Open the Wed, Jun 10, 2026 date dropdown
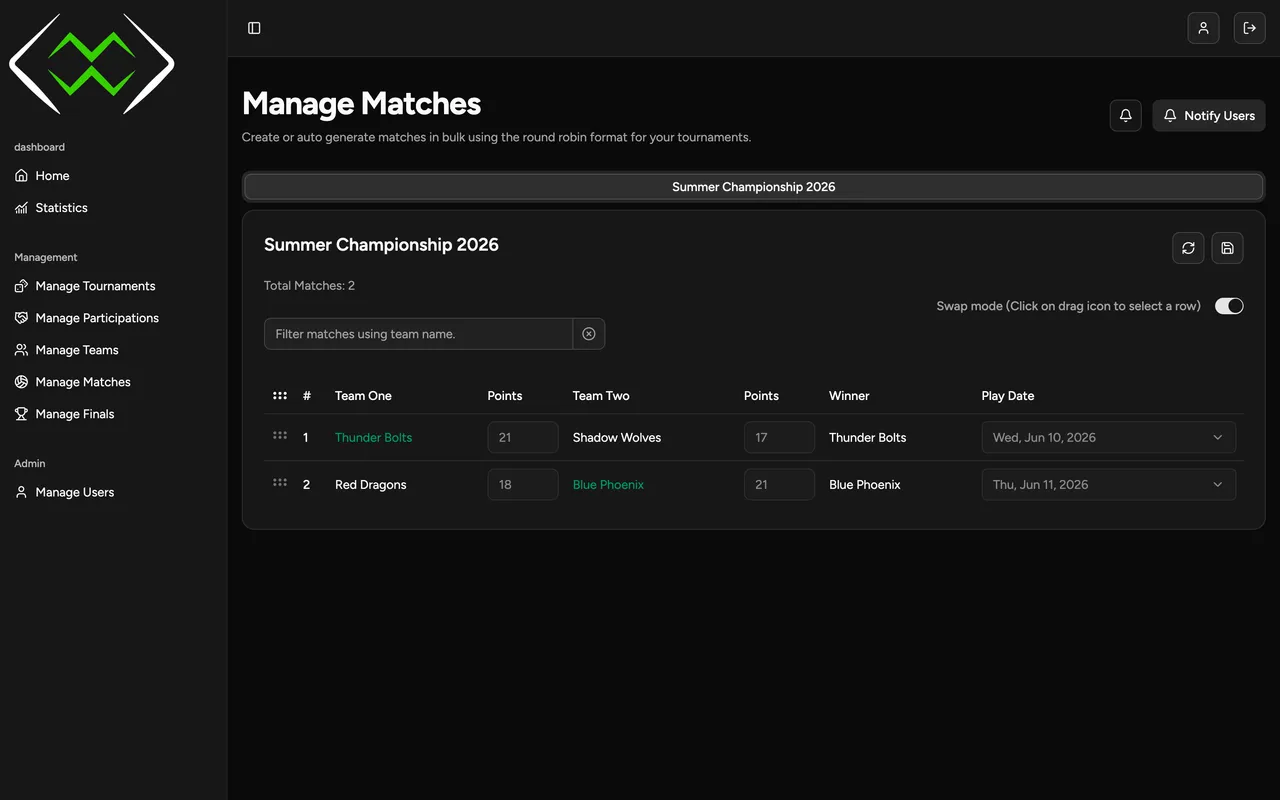 pos(1109,437)
